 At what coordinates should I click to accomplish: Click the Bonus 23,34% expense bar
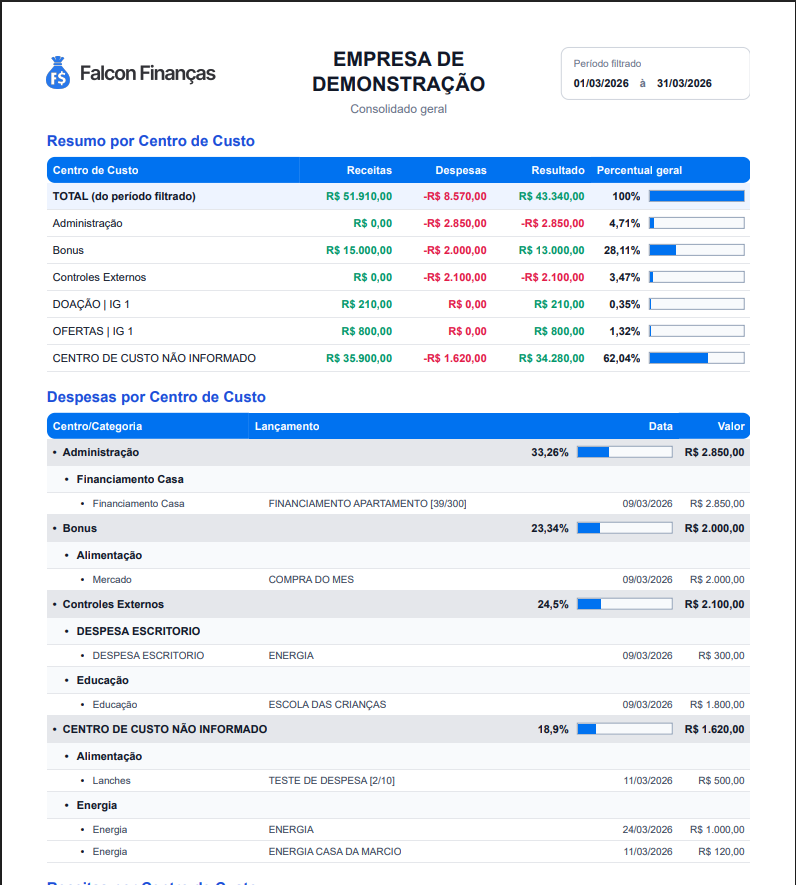[x=625, y=528]
